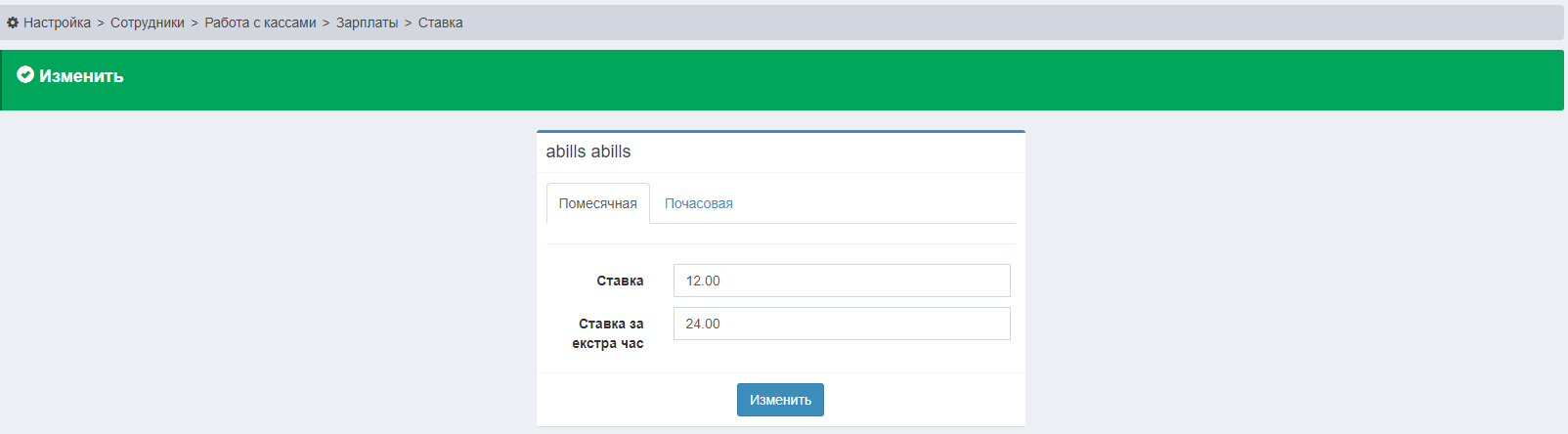The width and height of the screenshot is (1568, 434).
Task: Click the abills abills panel title
Action: [x=588, y=152]
